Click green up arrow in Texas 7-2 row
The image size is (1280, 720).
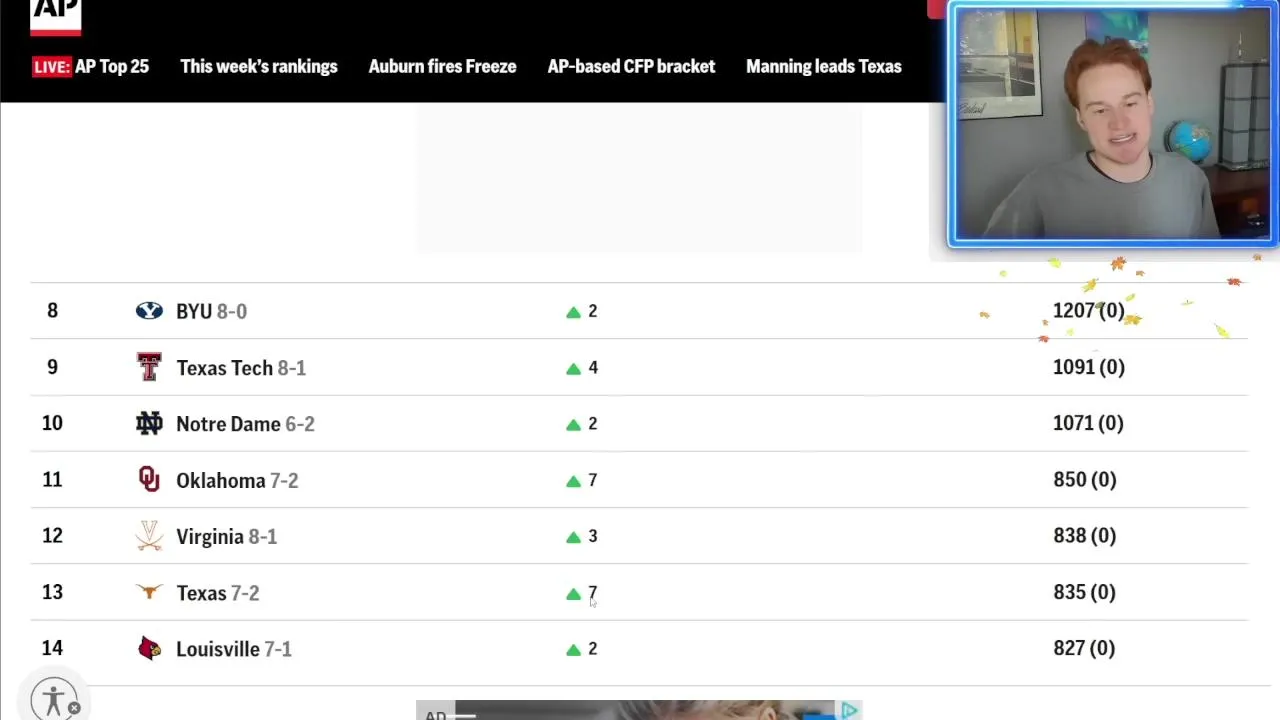[573, 593]
